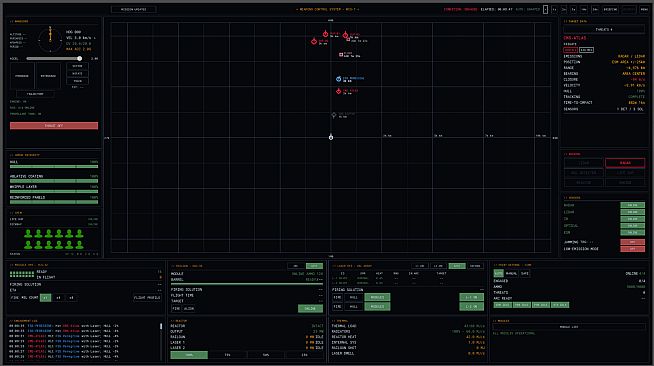The image size is (654, 366).
Task: Select Prograde maneuver button
Action: coord(22,76)
